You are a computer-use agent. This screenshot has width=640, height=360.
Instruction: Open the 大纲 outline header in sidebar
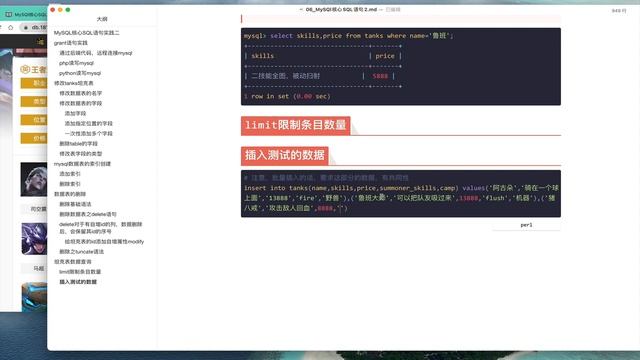point(102,19)
